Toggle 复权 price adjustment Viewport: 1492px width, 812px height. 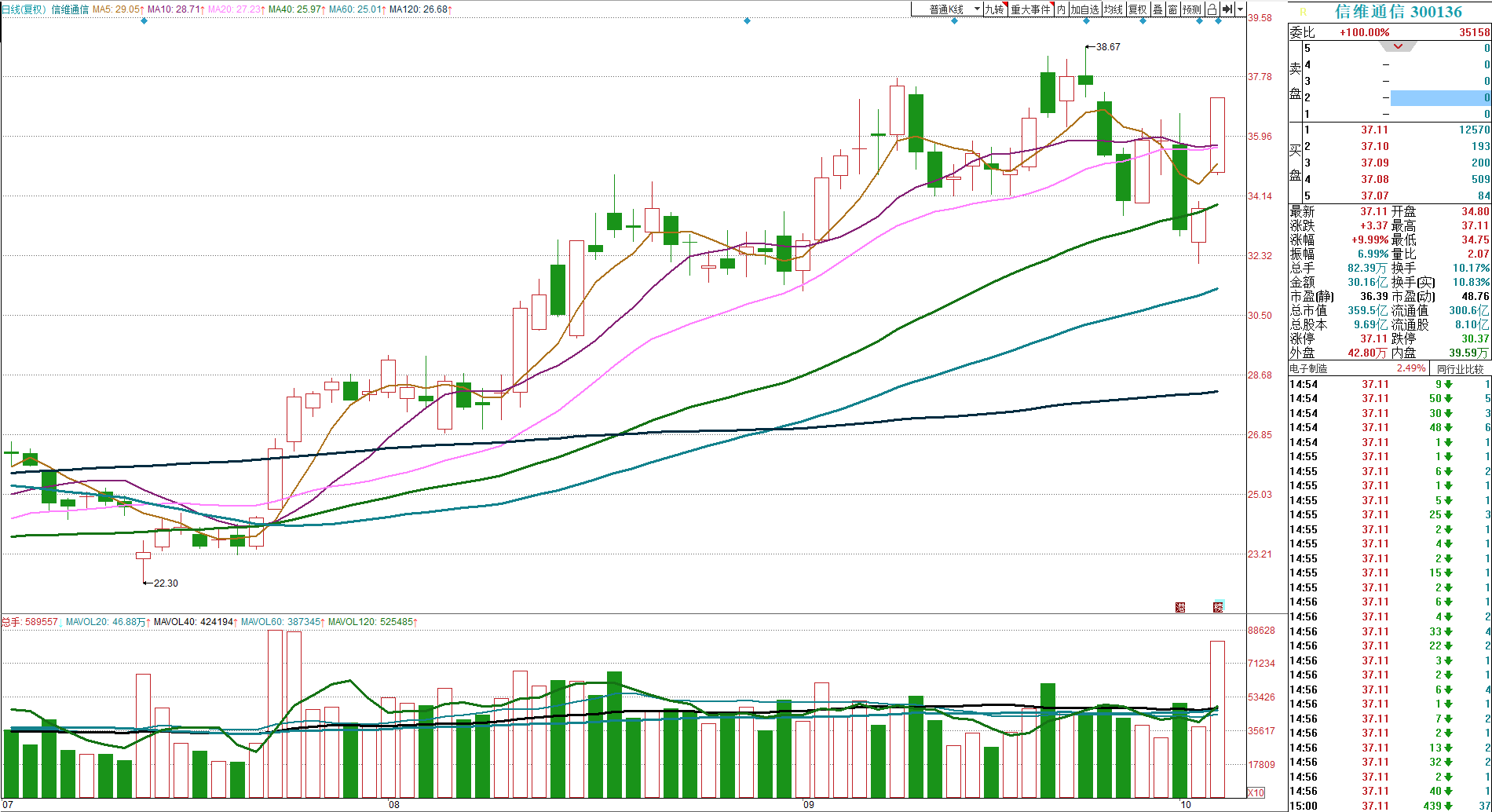(x=1137, y=9)
